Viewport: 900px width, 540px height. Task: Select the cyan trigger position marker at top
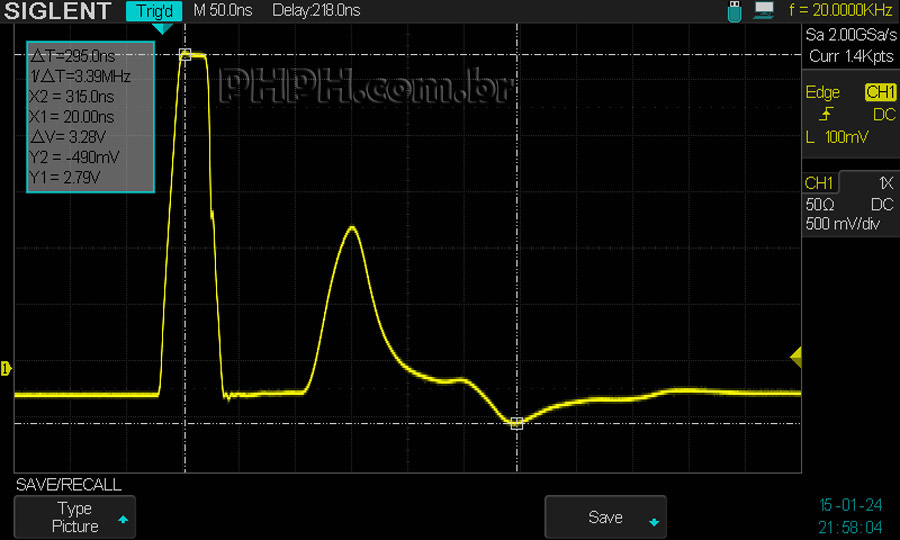tap(161, 29)
